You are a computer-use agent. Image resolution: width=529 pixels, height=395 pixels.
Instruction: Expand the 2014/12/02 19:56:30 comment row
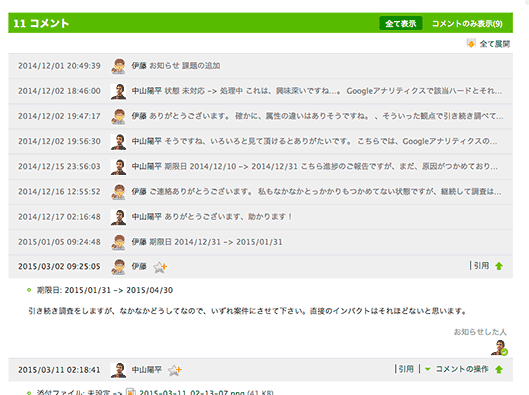click(260, 141)
